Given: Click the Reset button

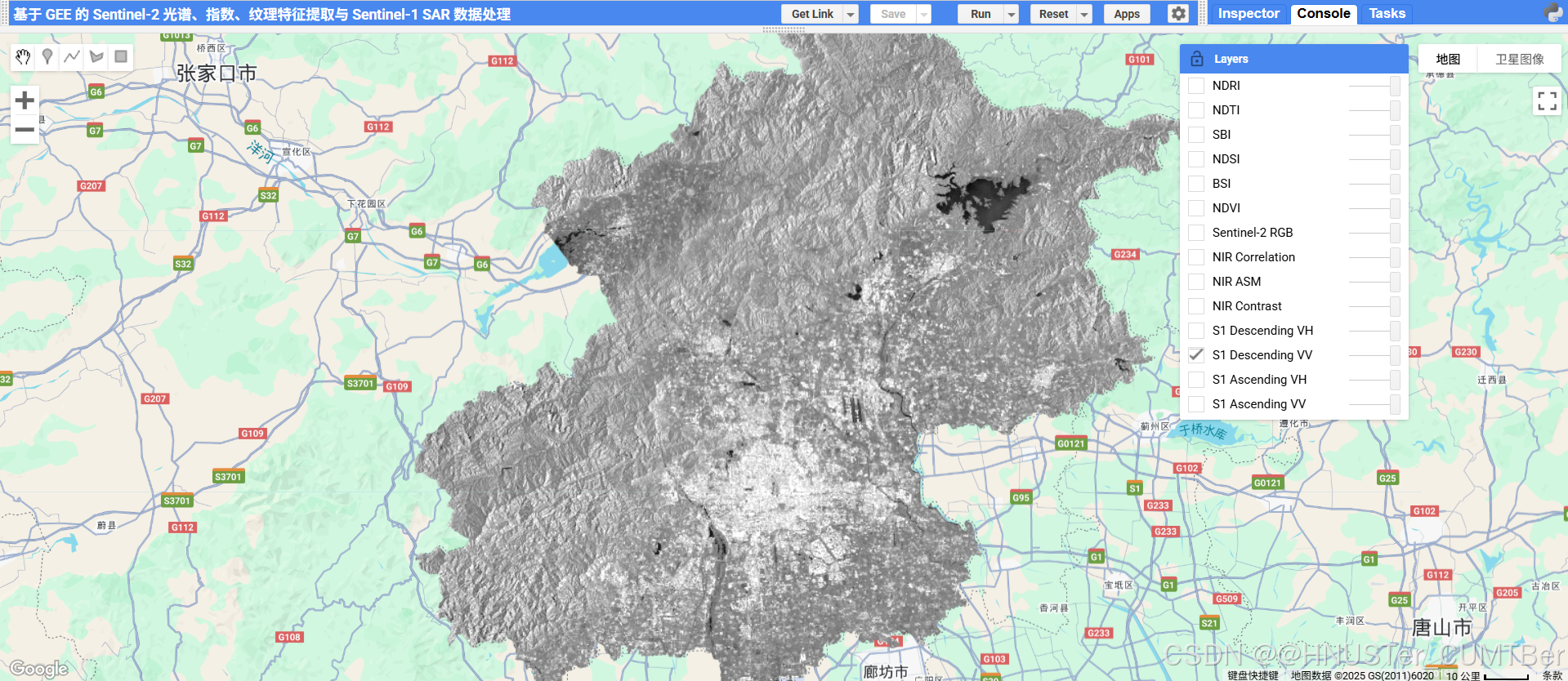Looking at the screenshot, I should coord(1053,14).
